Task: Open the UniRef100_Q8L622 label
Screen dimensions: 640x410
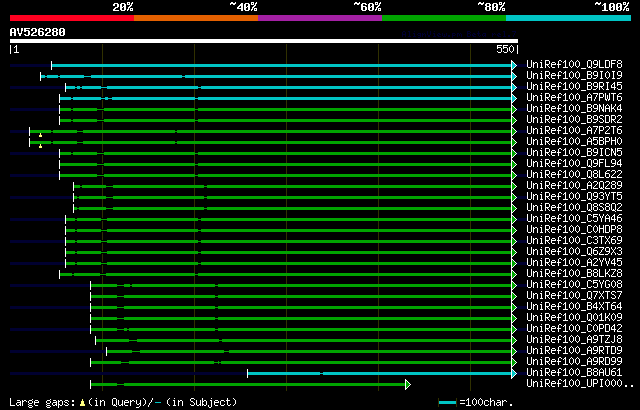Action: point(574,175)
